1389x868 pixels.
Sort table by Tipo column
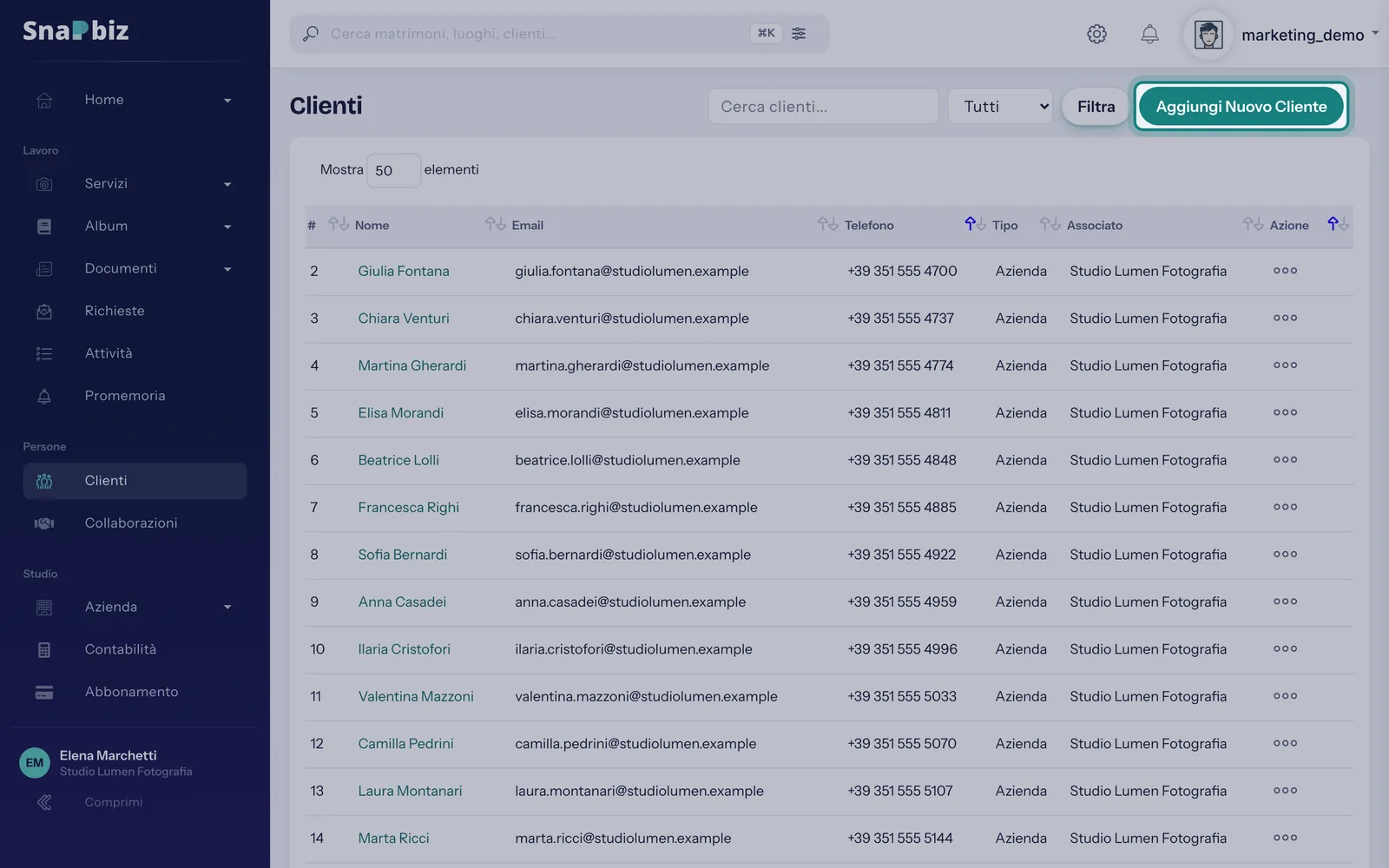[1004, 225]
